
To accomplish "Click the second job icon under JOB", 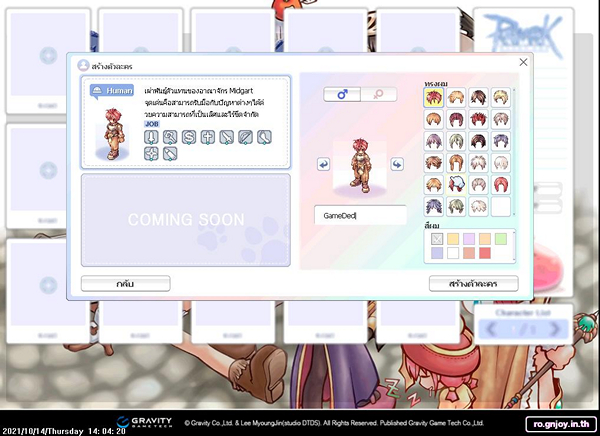I will coord(169,136).
